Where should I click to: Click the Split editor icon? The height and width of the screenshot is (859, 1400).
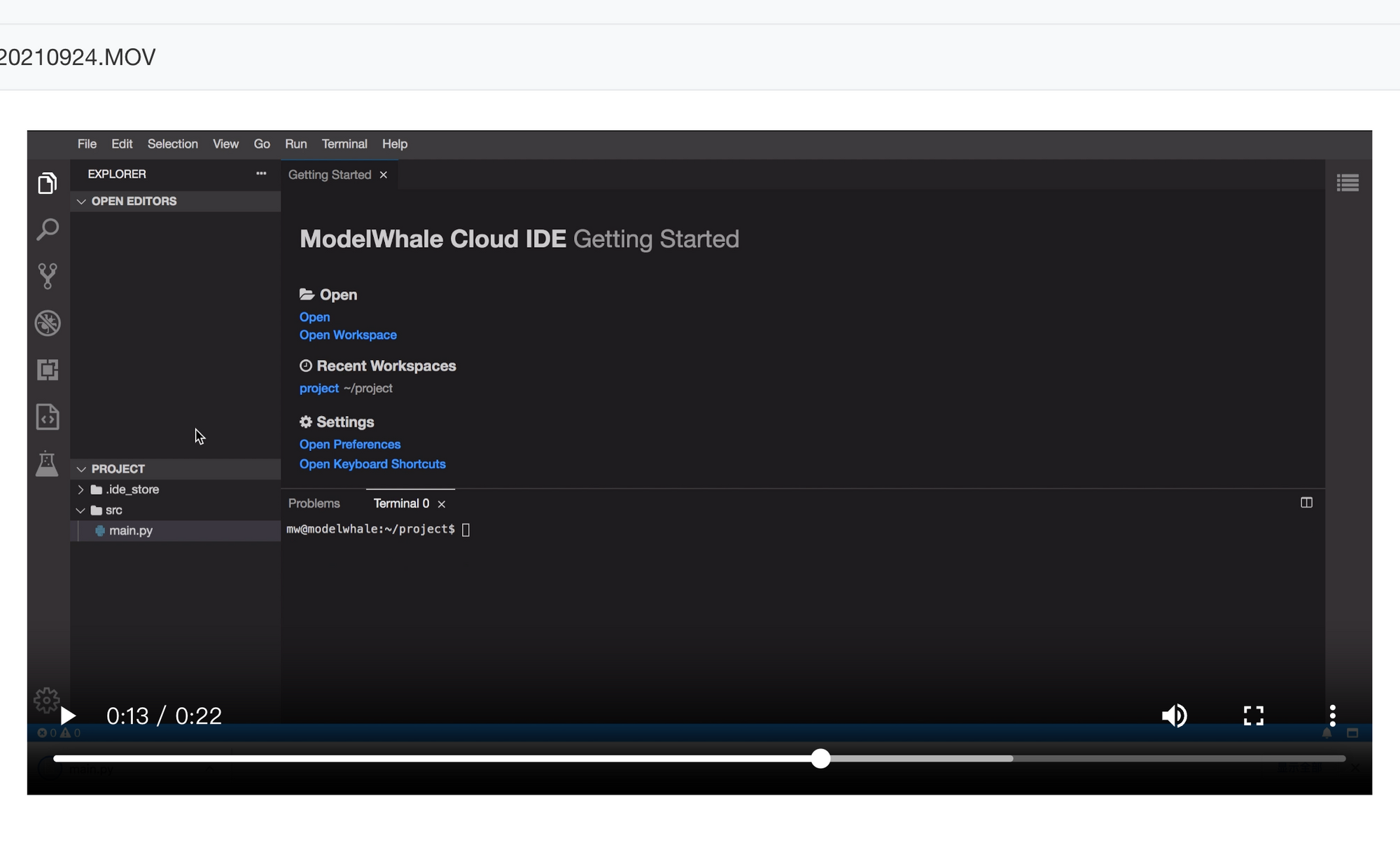(1306, 502)
